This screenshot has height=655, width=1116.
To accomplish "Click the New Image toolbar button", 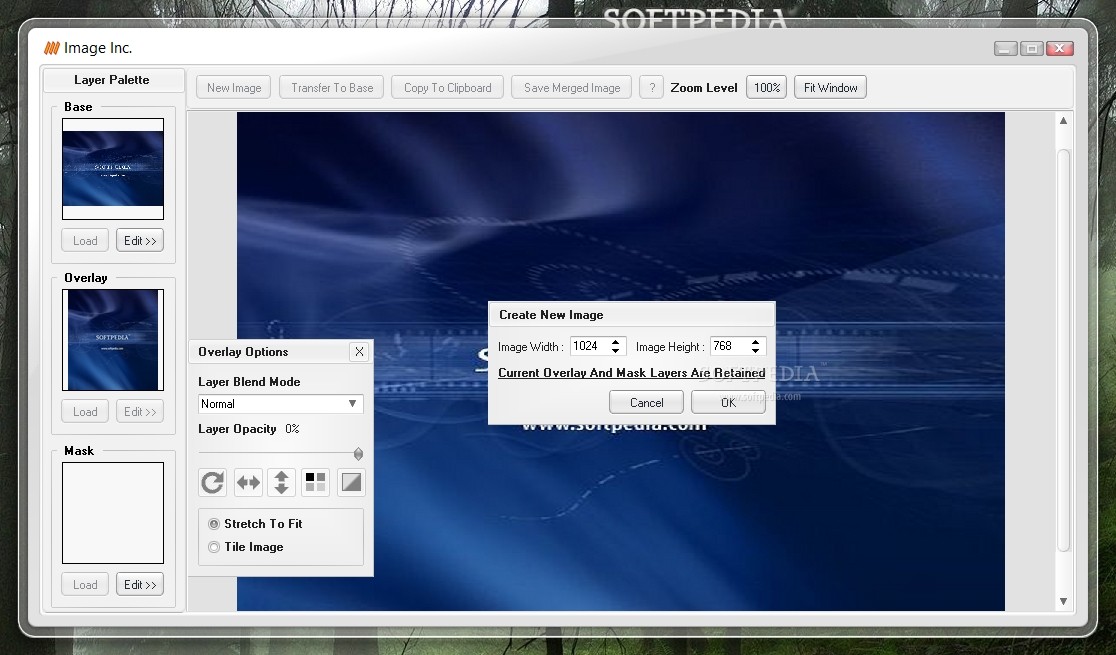I will pyautogui.click(x=233, y=88).
